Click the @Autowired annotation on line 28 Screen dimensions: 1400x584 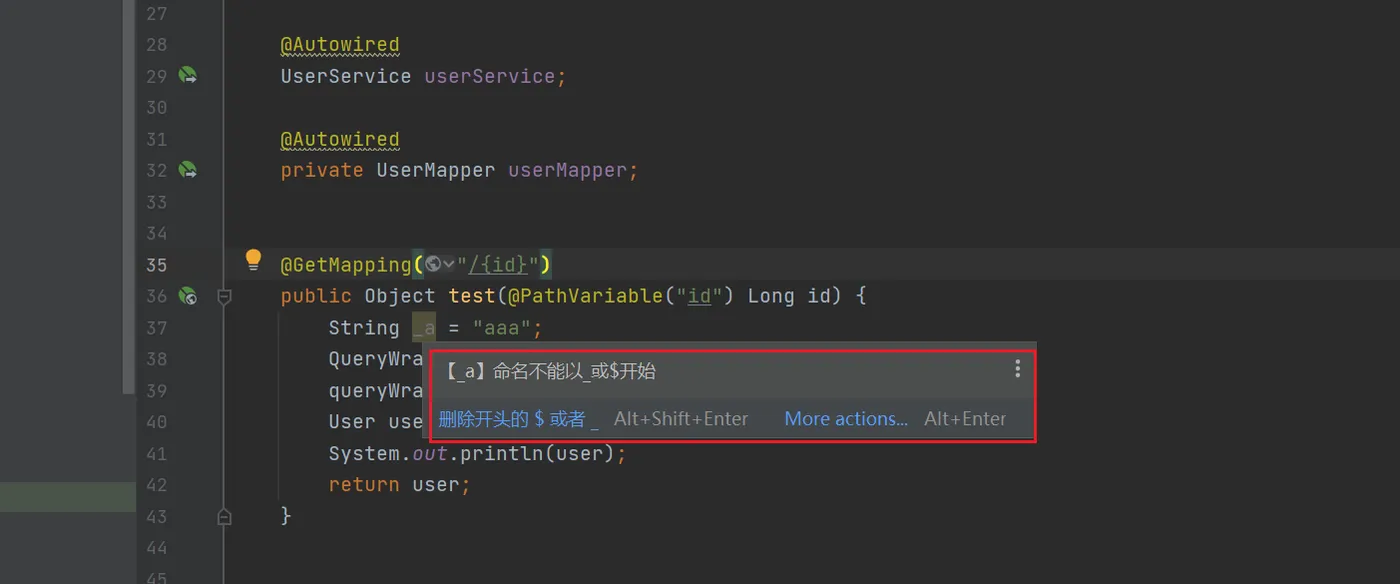[x=340, y=45]
